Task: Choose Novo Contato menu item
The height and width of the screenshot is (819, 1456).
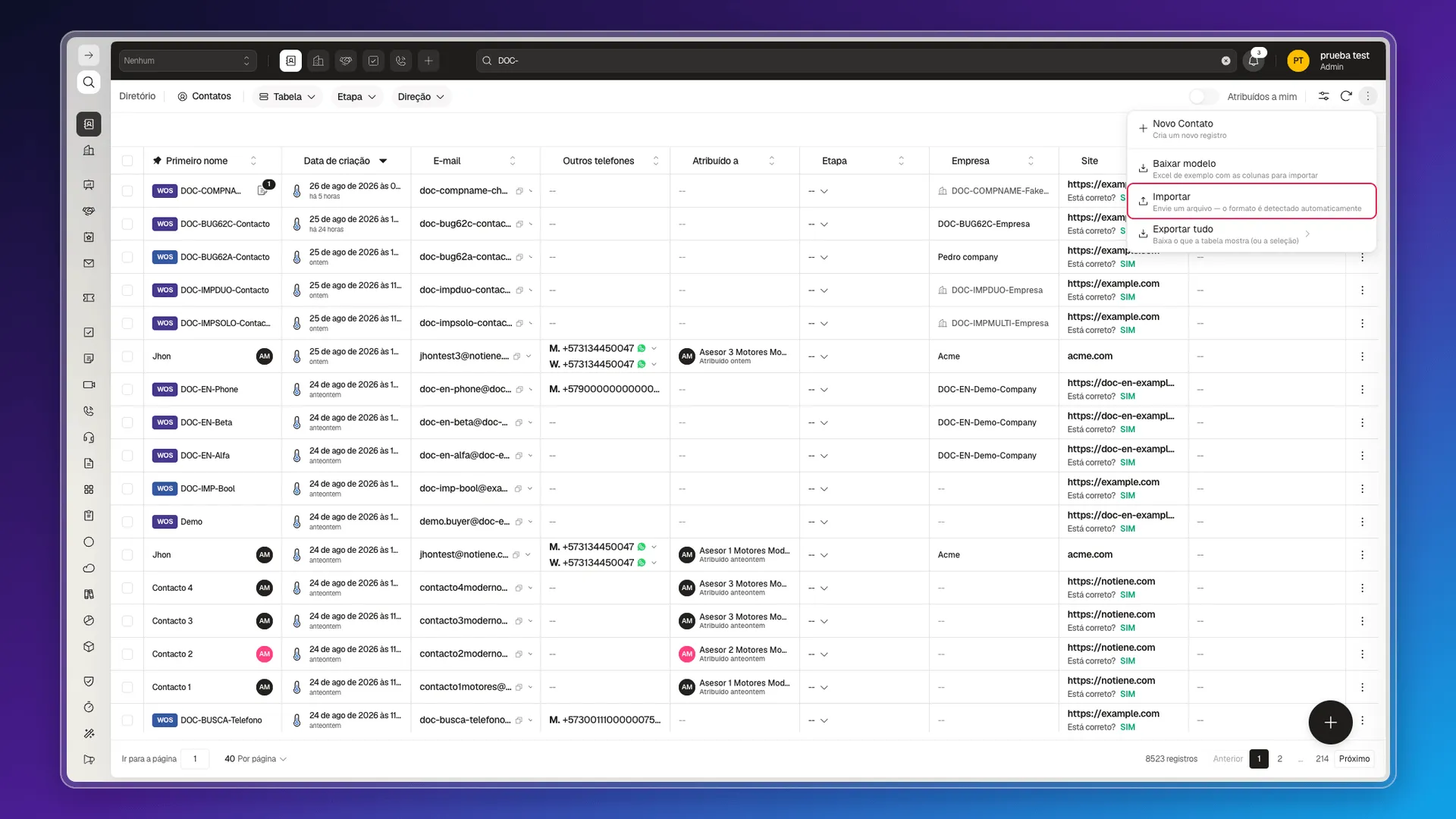Action: coord(1251,129)
